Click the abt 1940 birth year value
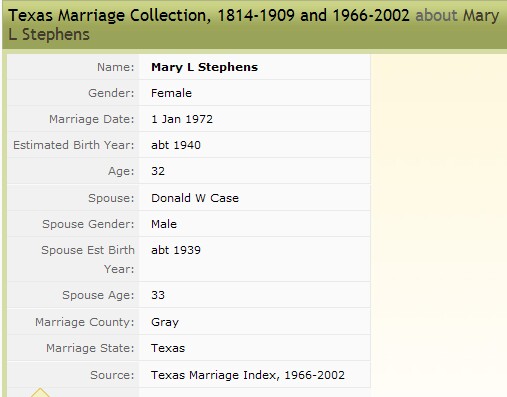Image resolution: width=507 pixels, height=397 pixels. 176,145
